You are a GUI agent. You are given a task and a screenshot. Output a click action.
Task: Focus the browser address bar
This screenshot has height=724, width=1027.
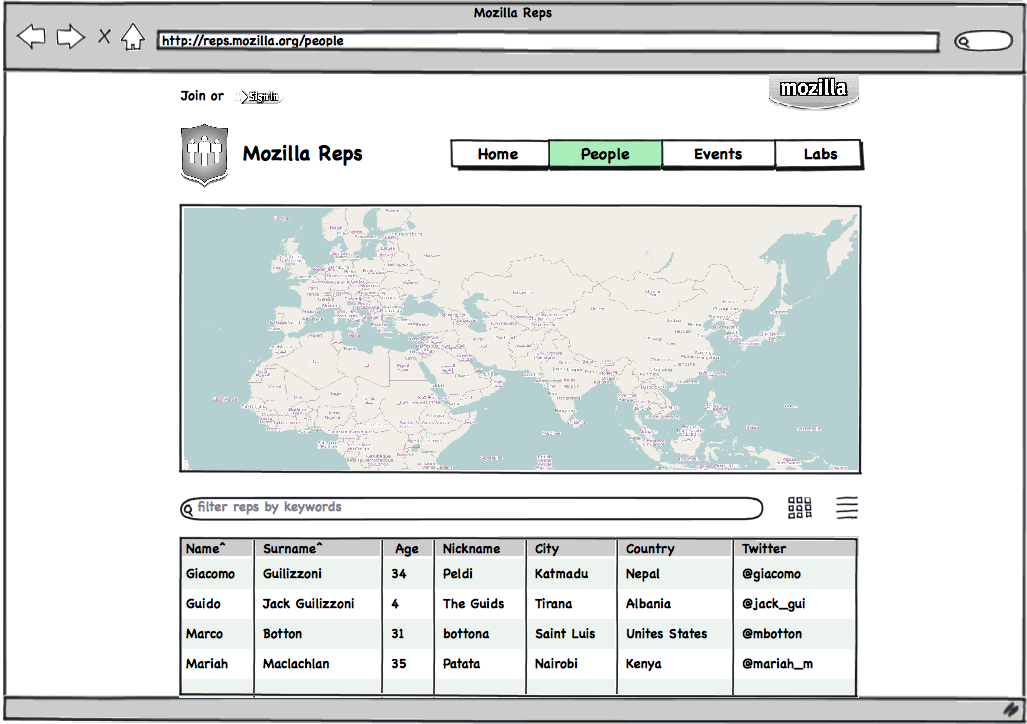[548, 41]
